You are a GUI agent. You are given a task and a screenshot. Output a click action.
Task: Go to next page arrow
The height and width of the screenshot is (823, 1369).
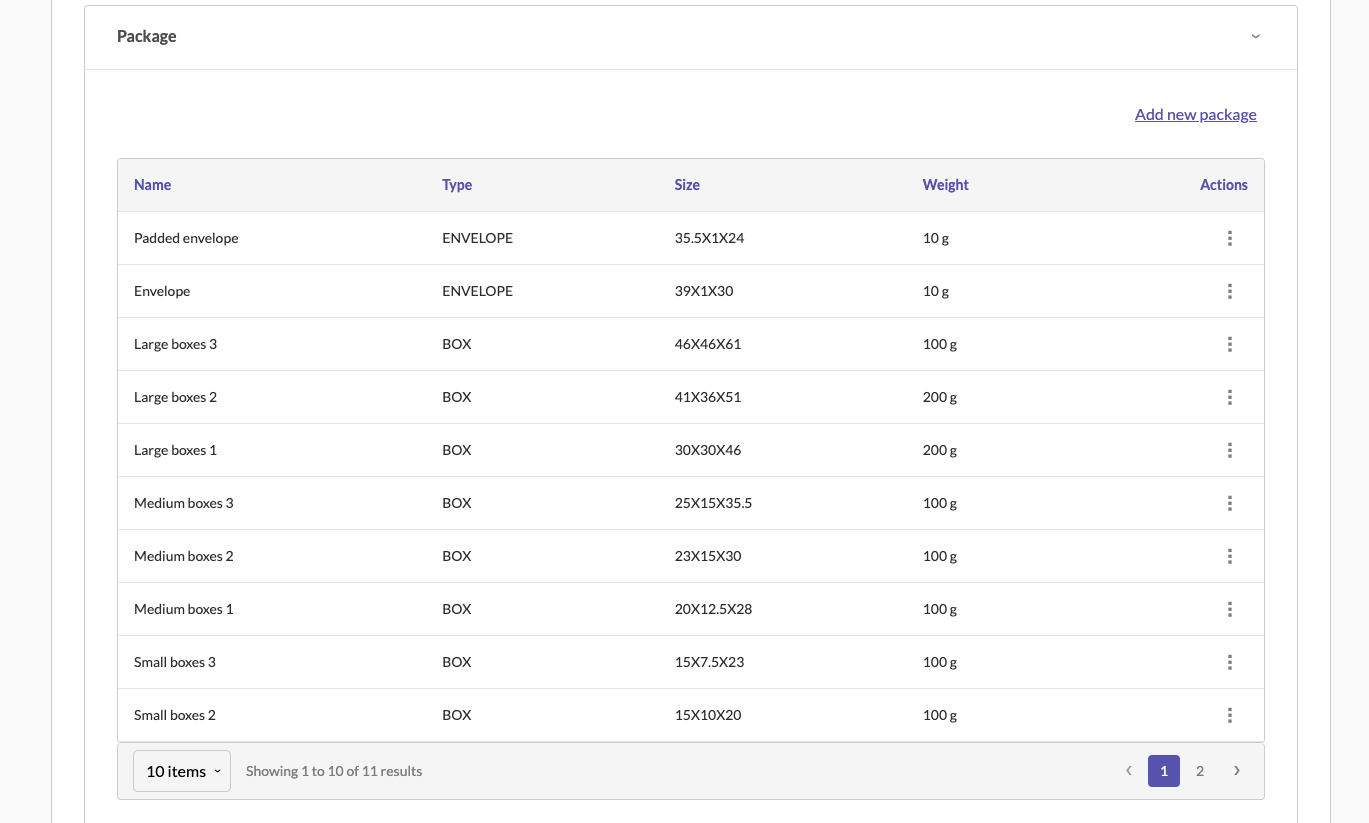[1237, 771]
